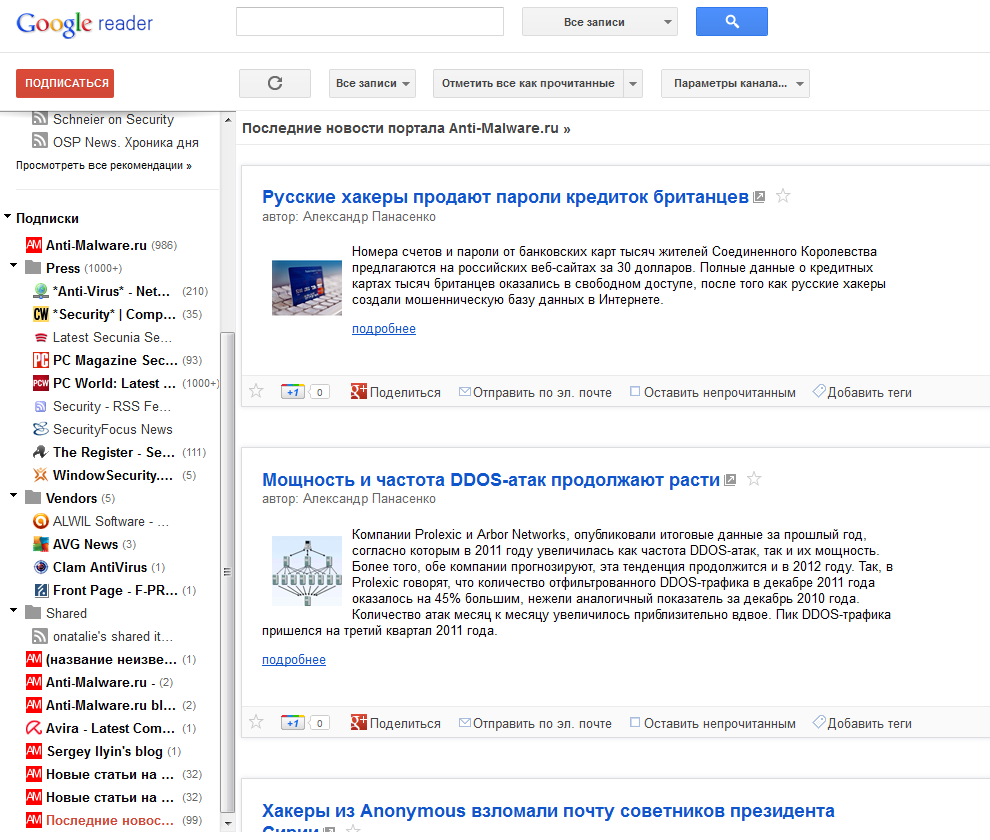
Task: Open British credit cards article in new window icon
Action: click(760, 197)
